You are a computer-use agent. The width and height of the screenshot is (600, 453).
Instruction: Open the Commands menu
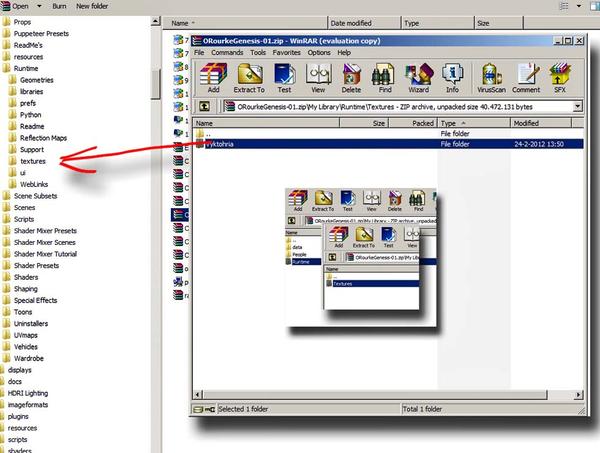[x=227, y=52]
